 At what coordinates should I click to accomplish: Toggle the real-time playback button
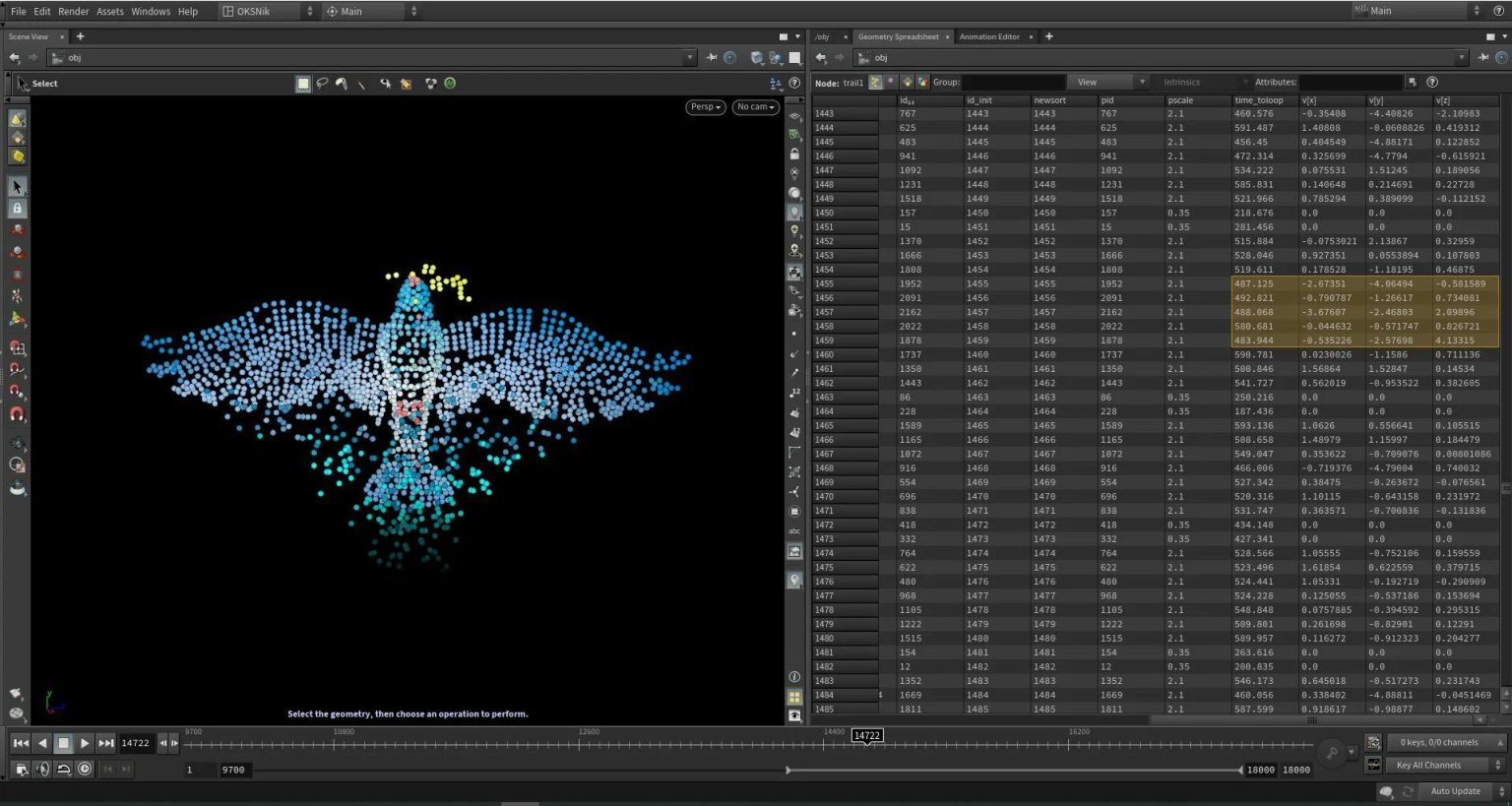tap(85, 770)
